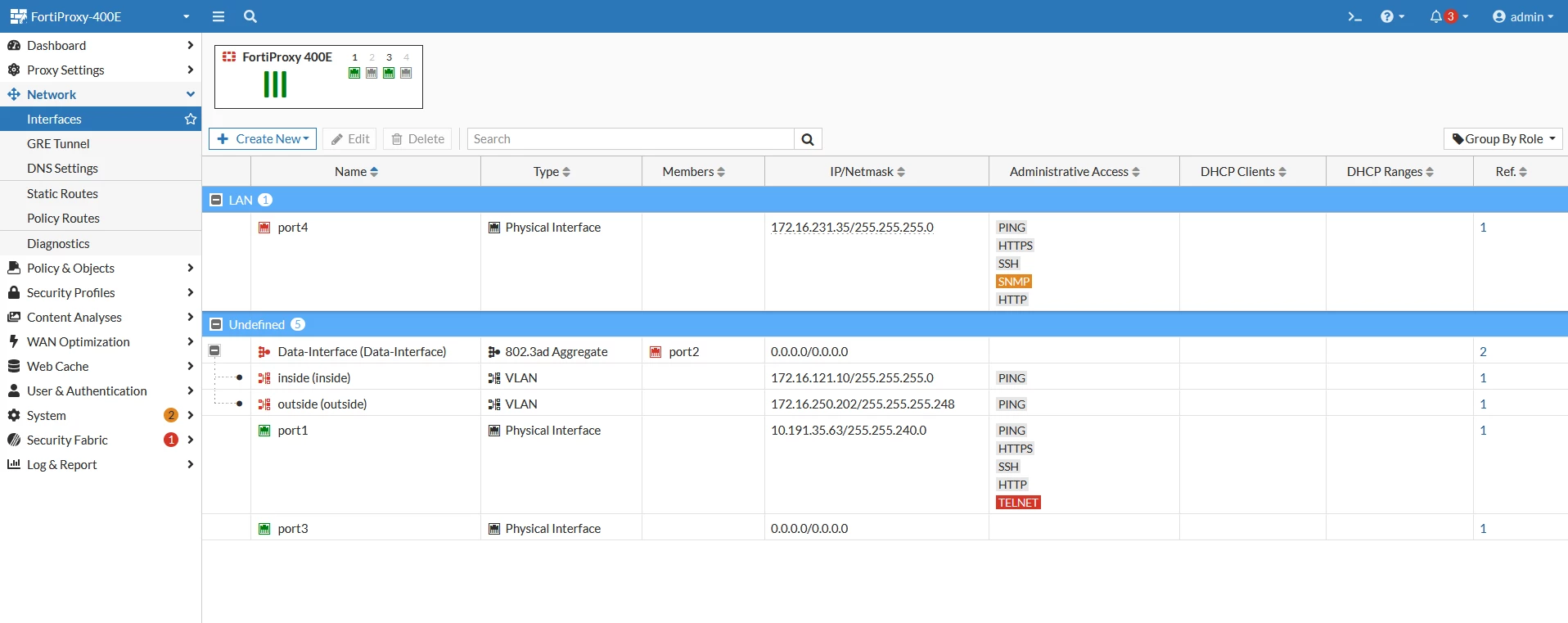Open port4 reference count link

pos(1483,228)
